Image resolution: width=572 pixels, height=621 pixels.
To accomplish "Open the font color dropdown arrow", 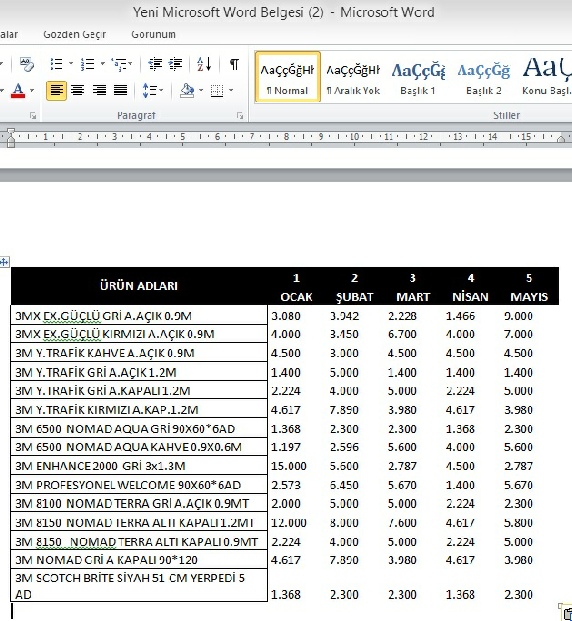I will [x=32, y=90].
